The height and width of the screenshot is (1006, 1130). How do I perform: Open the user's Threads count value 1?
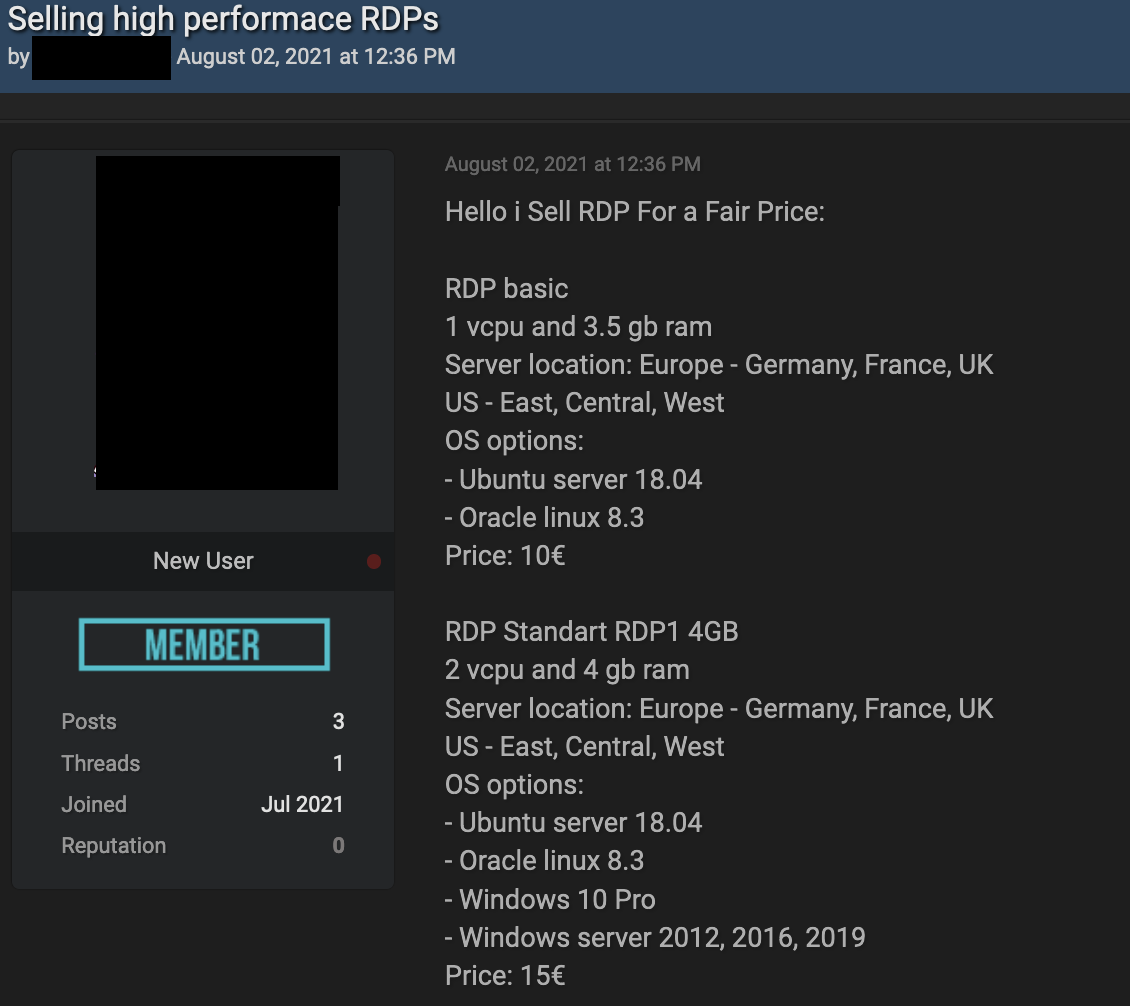click(338, 764)
